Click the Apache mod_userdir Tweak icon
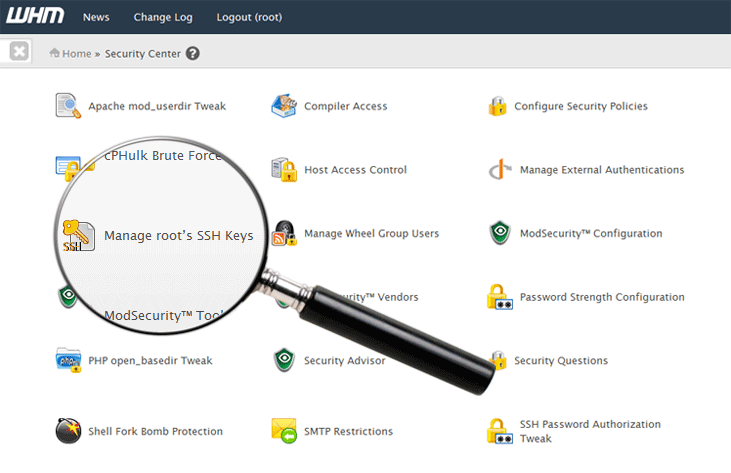 pyautogui.click(x=68, y=105)
